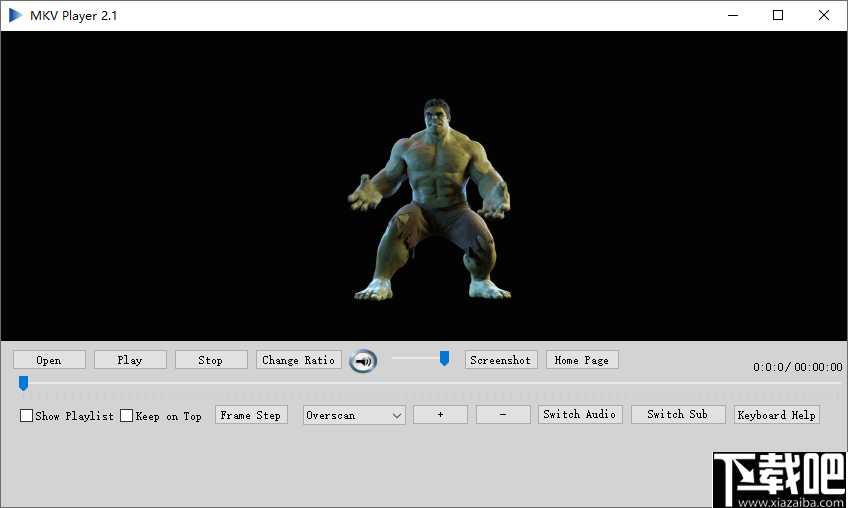Screen dimensions: 848x508
Task: Take a Screenshot of the video
Action: 501,360
